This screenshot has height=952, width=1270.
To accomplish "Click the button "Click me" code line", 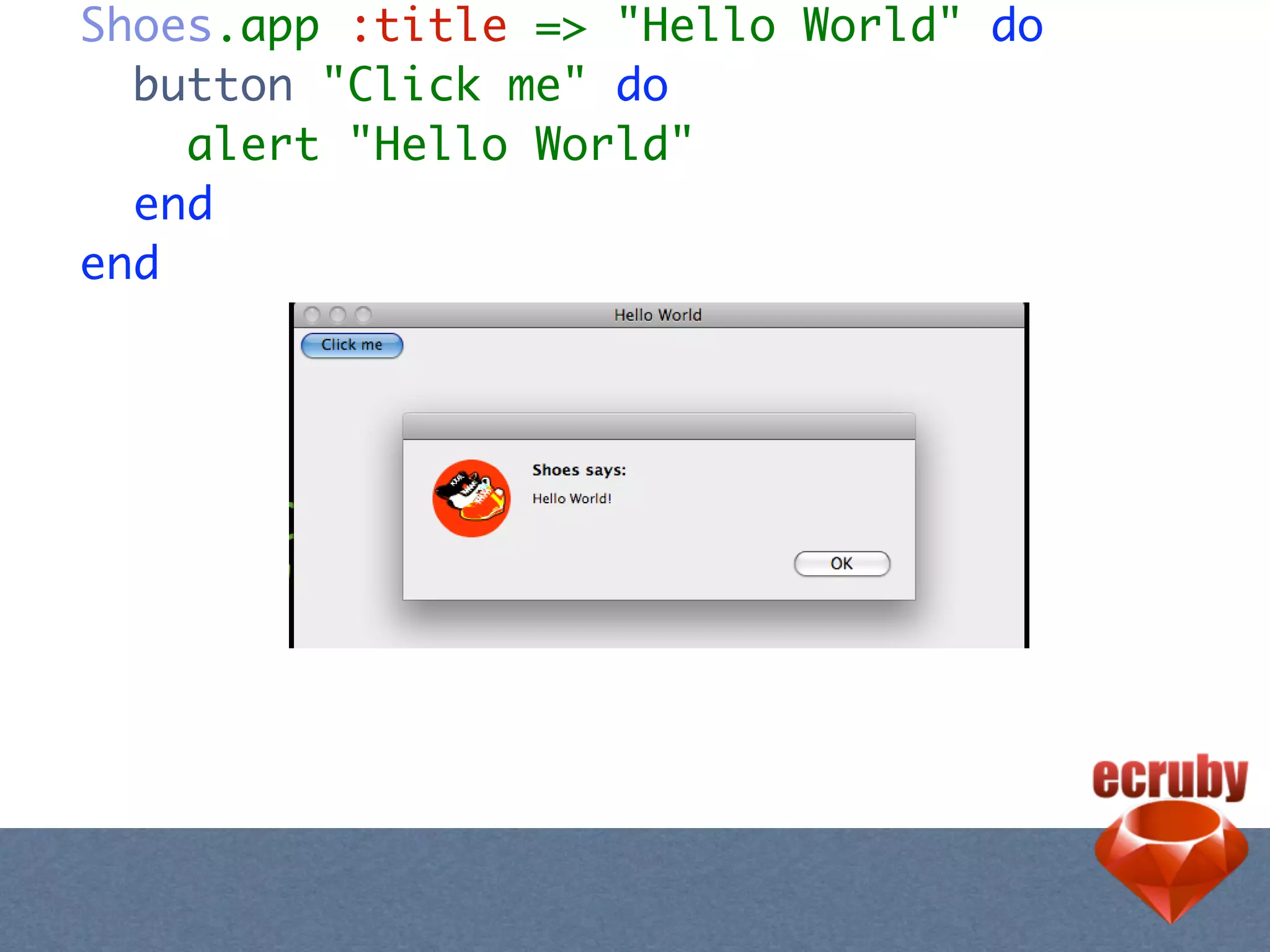I will coord(401,85).
